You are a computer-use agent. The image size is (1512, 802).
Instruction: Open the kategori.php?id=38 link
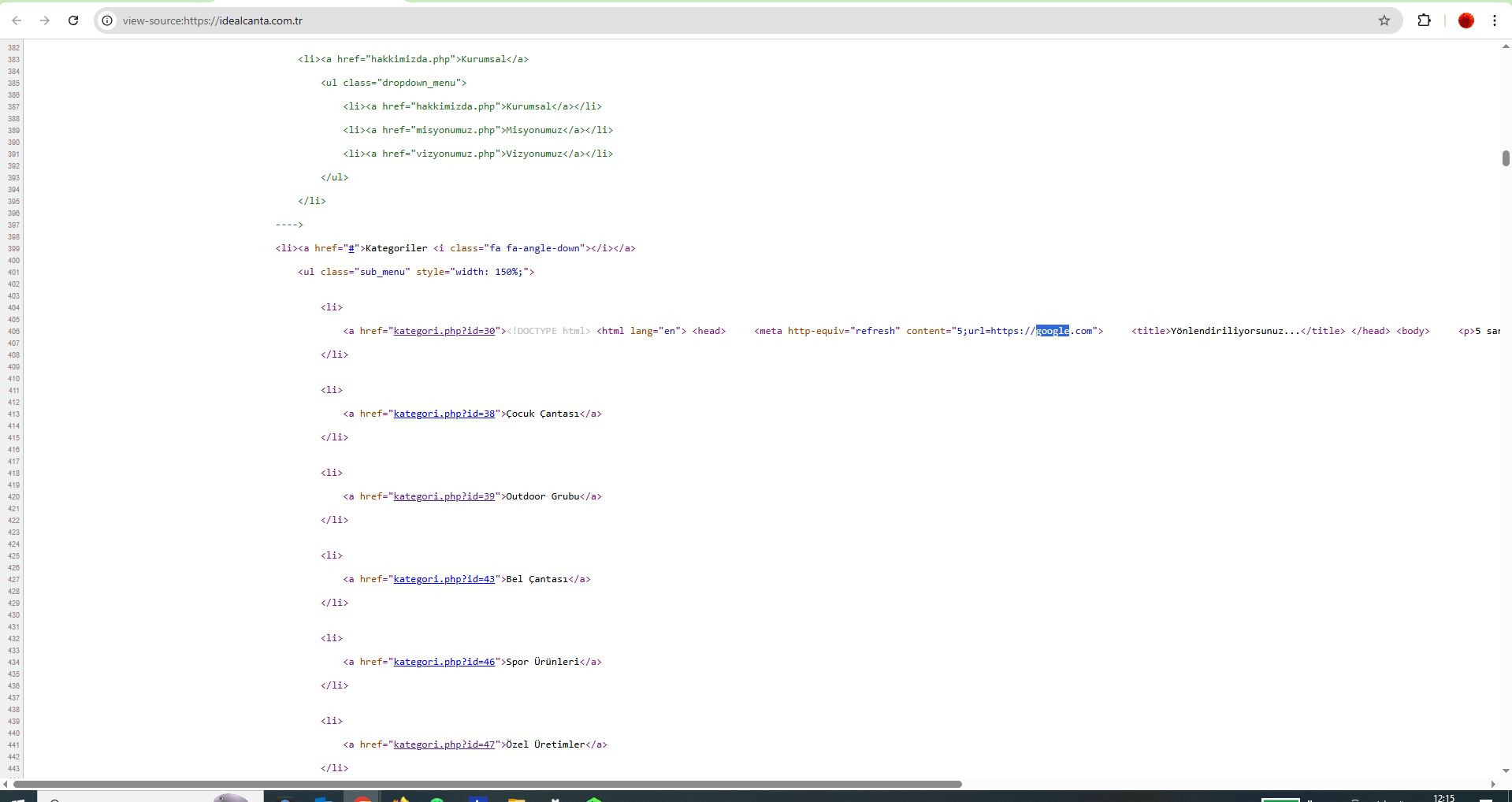[x=444, y=414]
